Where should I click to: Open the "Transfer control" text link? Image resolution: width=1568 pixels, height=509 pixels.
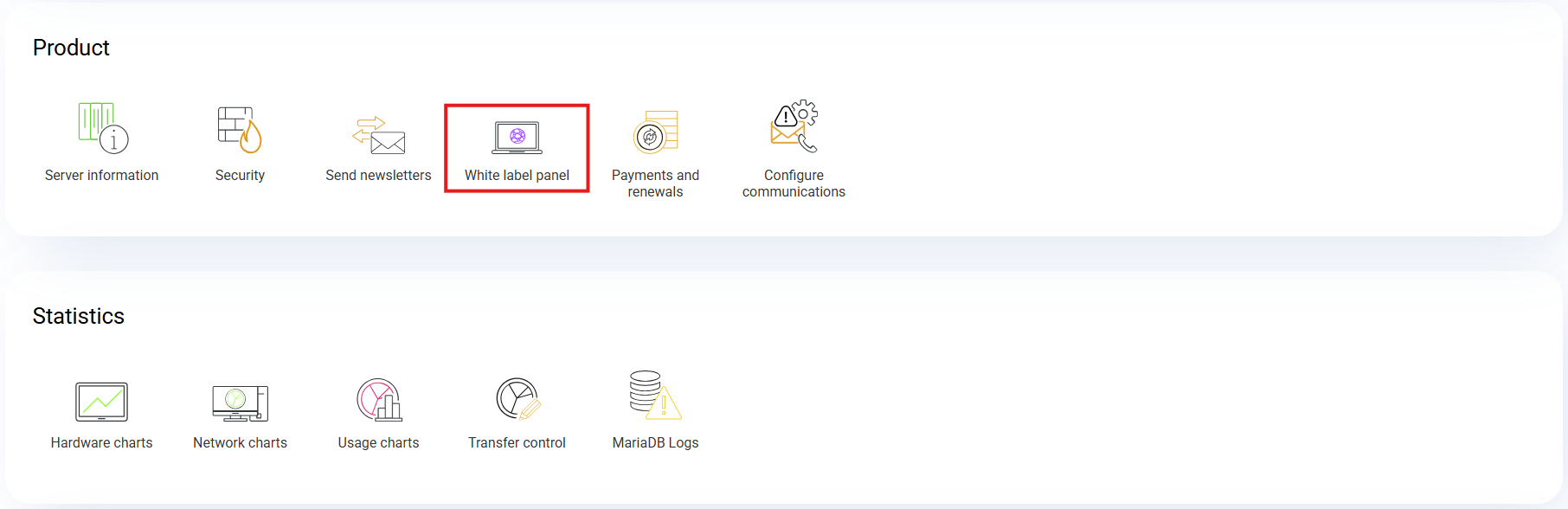tap(517, 443)
